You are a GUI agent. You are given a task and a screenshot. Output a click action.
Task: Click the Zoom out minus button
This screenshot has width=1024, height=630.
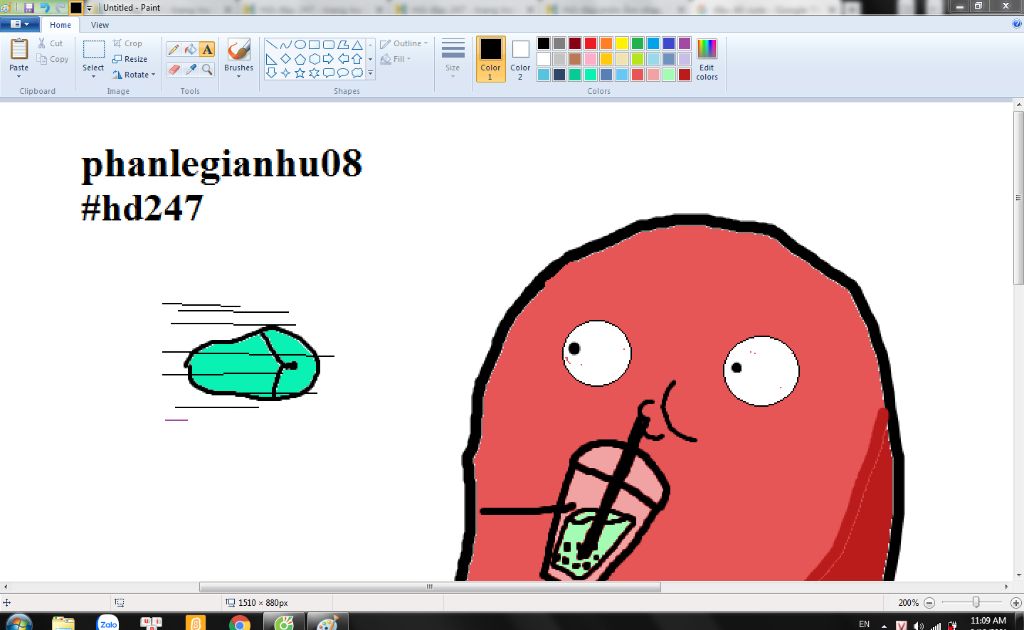[929, 603]
